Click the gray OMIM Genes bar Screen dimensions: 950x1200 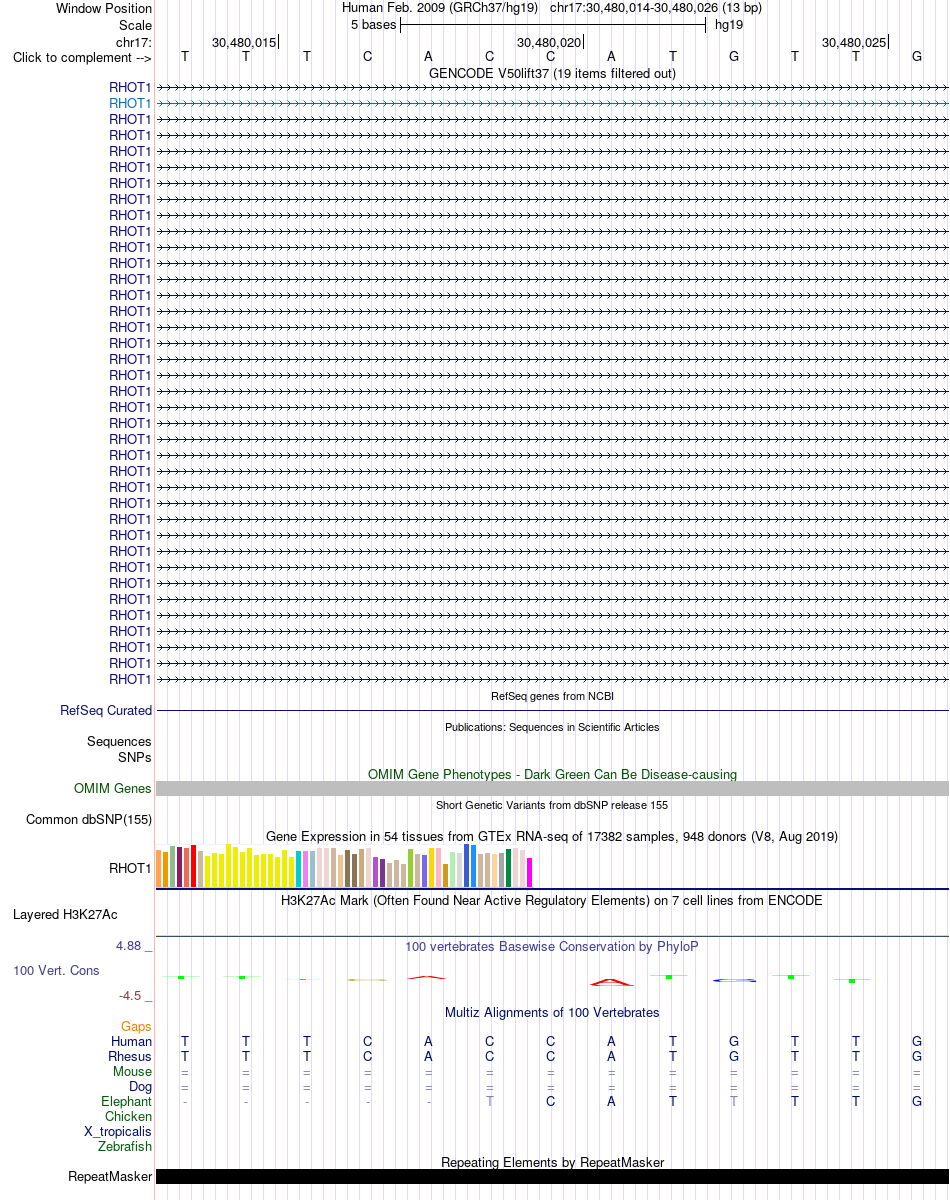click(x=552, y=789)
